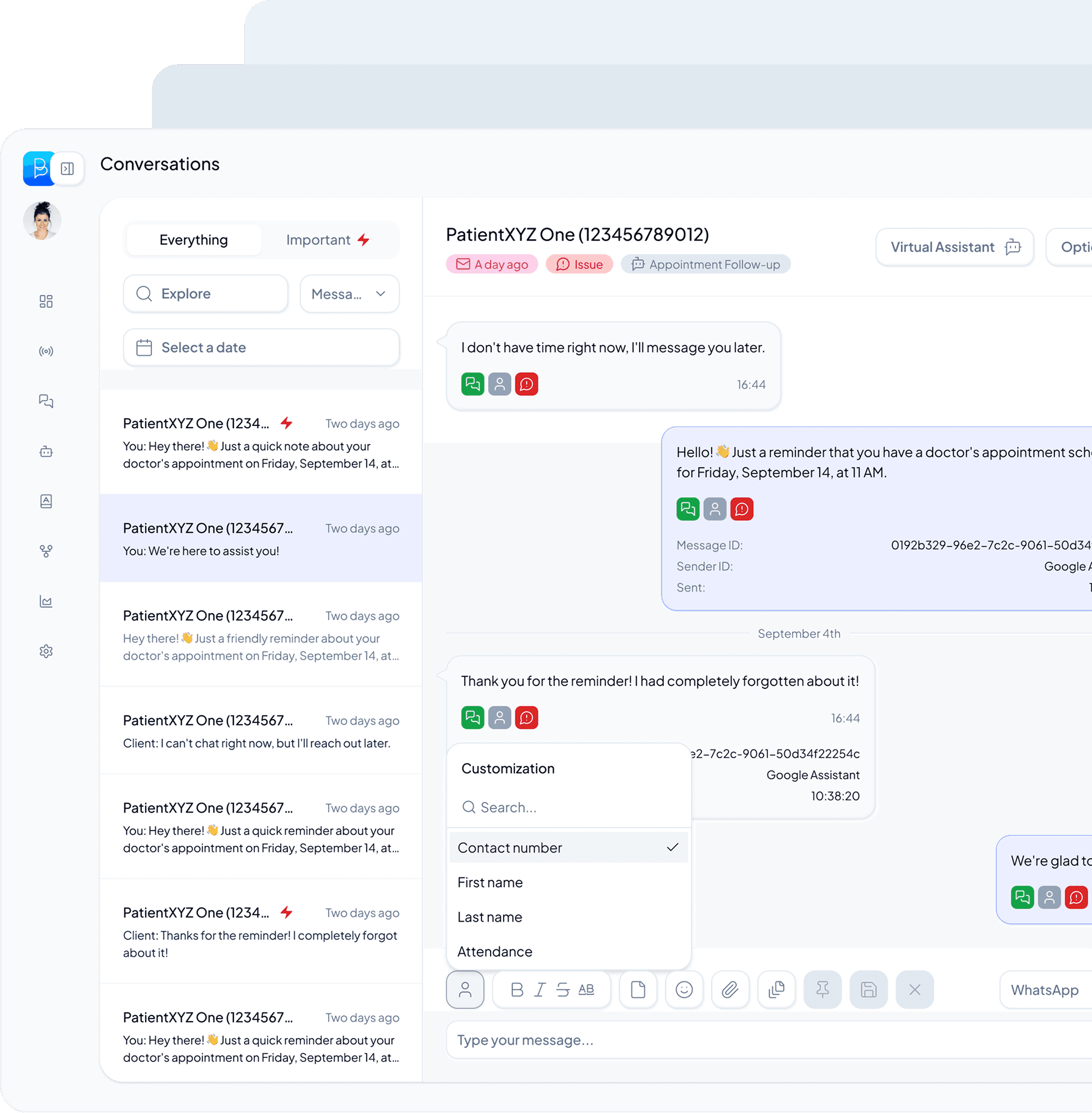1092x1113 pixels.
Task: Click the Explore search field
Action: point(205,294)
